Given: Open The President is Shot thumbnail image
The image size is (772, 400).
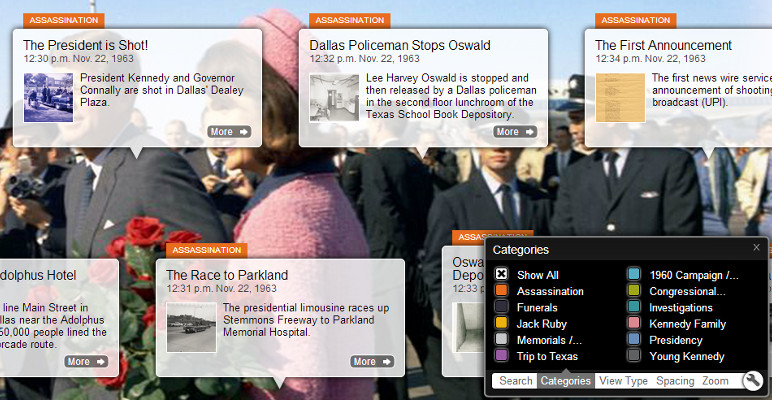Looking at the screenshot, I should [48, 98].
